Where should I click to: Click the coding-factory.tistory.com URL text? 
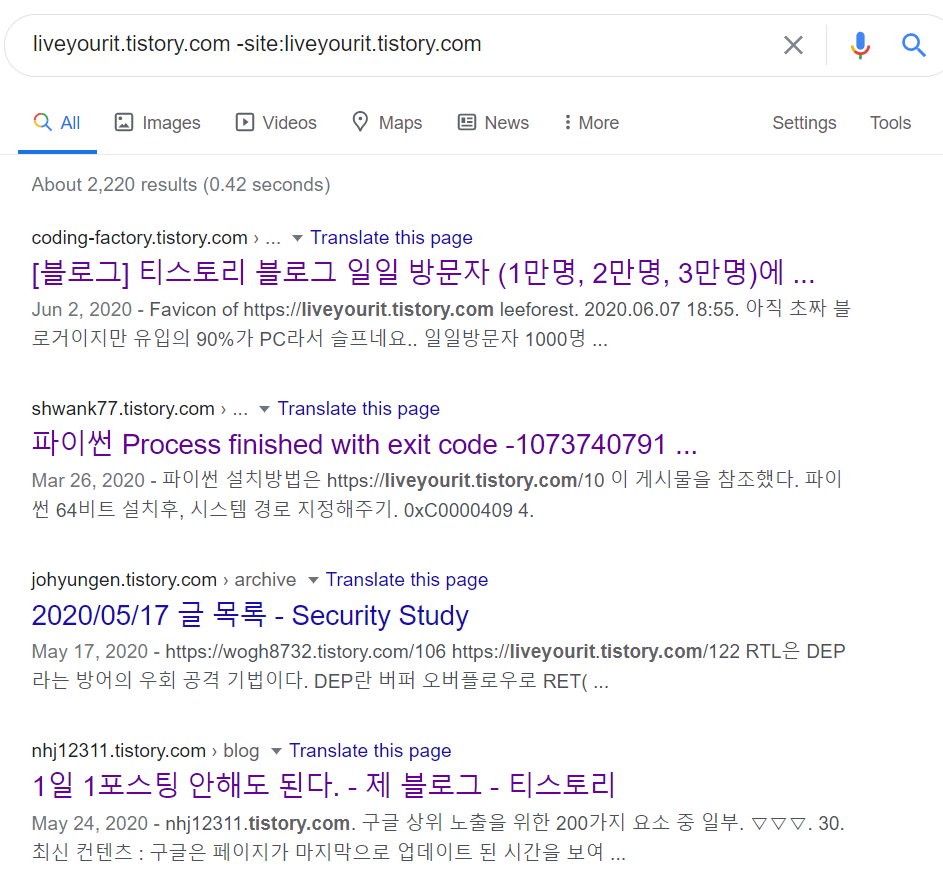[140, 238]
